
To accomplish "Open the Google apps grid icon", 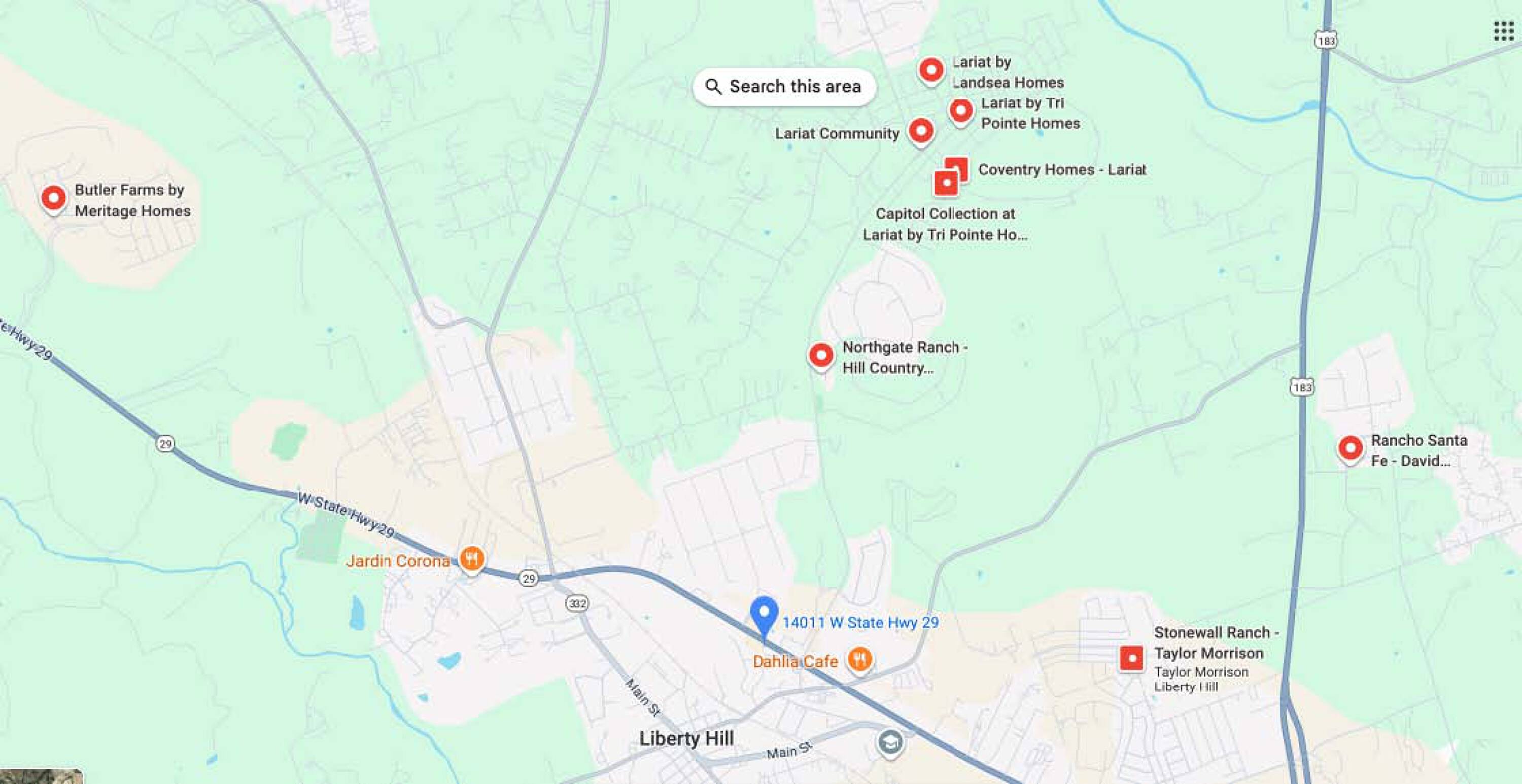I will [1504, 31].
